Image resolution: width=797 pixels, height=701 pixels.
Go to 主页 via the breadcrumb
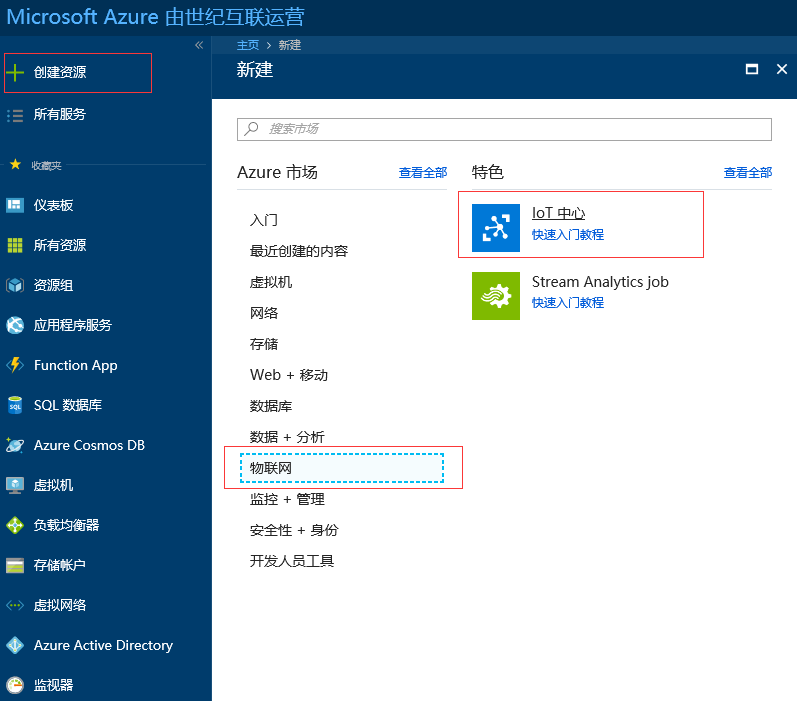[248, 45]
